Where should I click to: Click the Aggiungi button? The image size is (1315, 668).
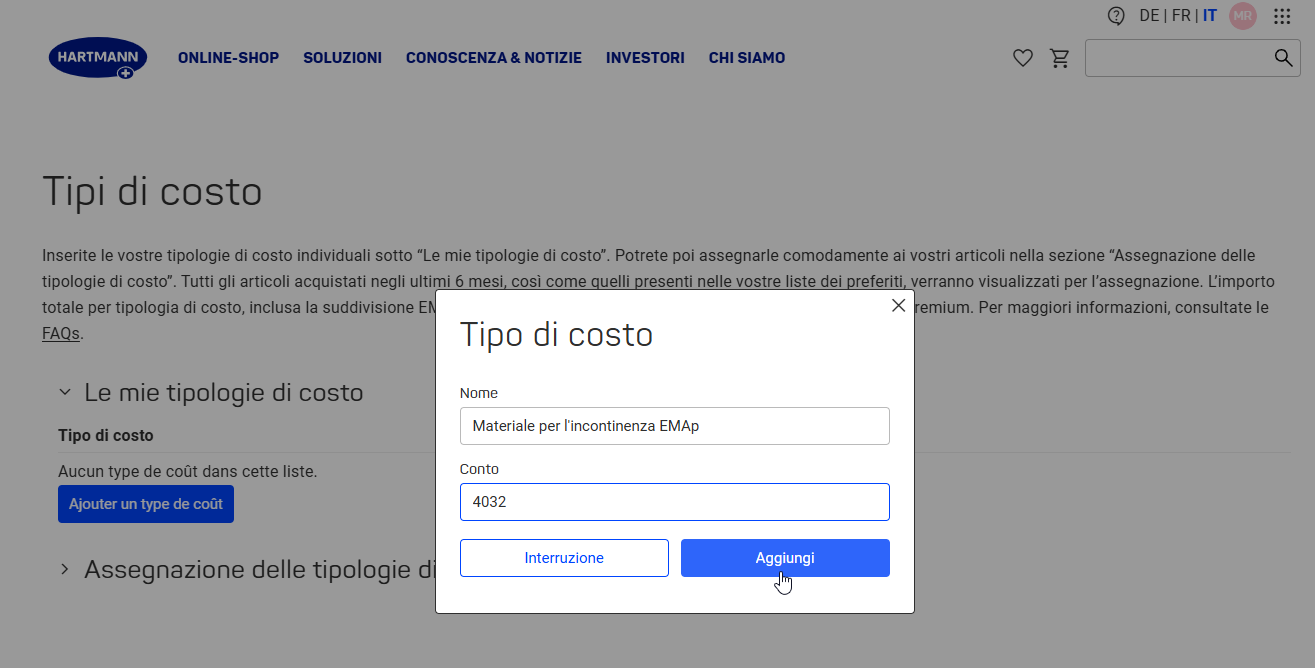pyautogui.click(x=785, y=558)
